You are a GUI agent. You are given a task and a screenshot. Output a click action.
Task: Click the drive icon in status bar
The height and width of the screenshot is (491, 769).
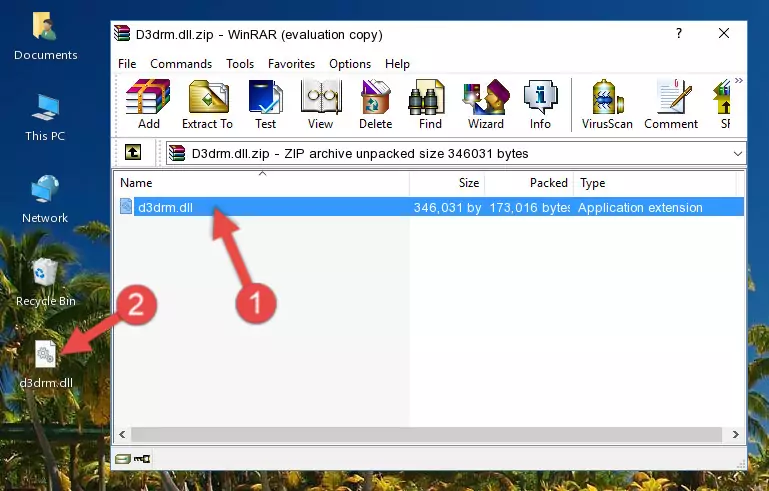[x=123, y=459]
